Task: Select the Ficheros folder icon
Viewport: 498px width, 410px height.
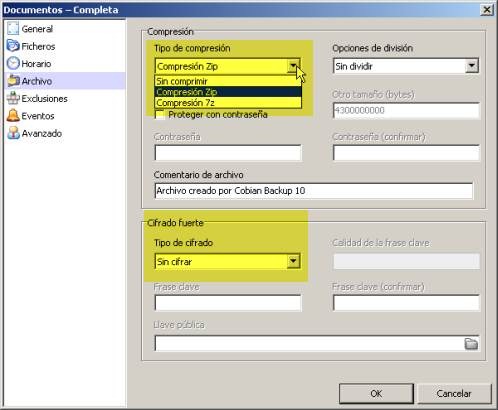Action: click(13, 46)
